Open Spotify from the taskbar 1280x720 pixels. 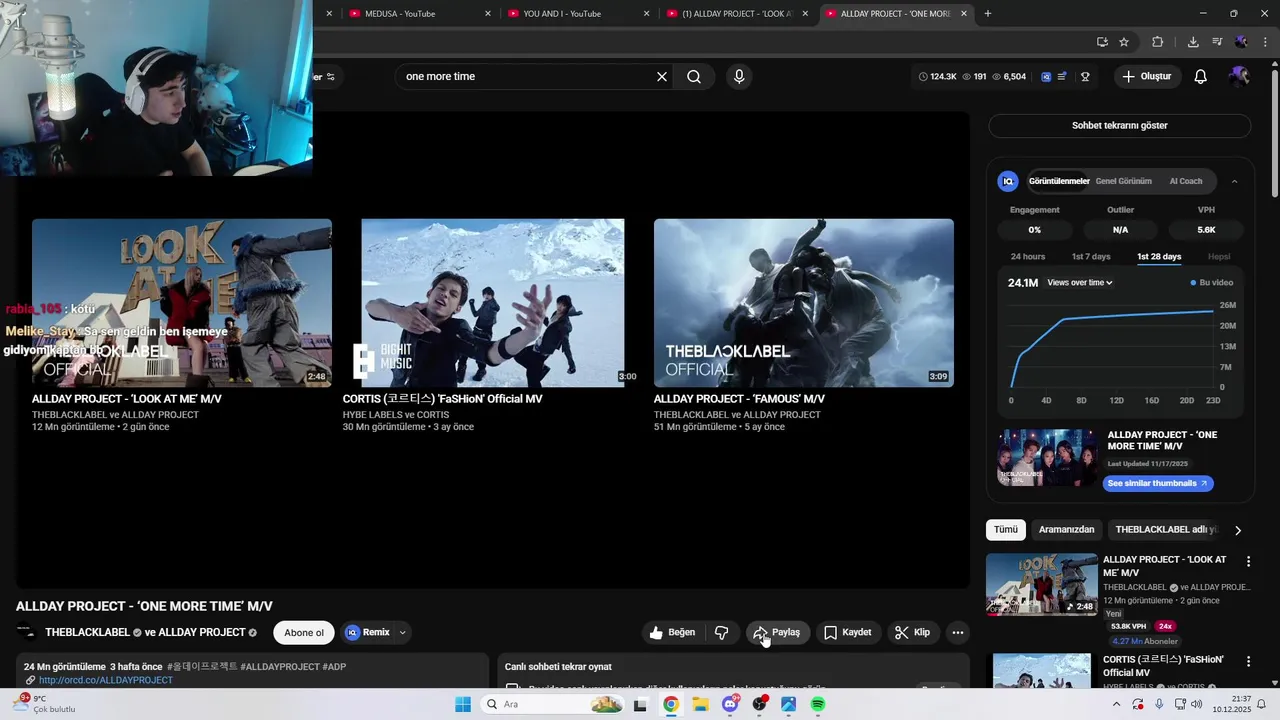click(817, 705)
